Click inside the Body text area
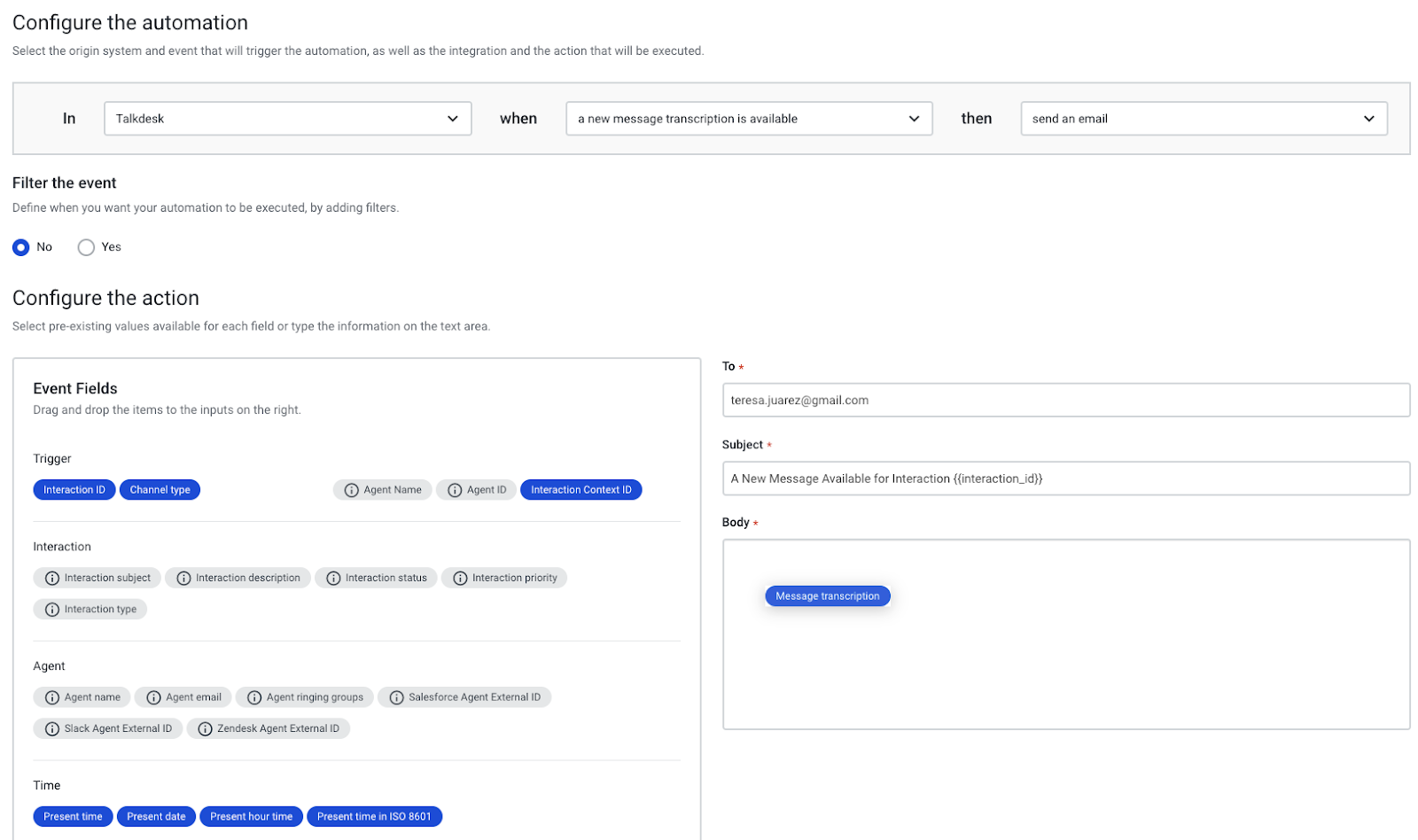This screenshot has width=1418, height=840. click(1066, 634)
